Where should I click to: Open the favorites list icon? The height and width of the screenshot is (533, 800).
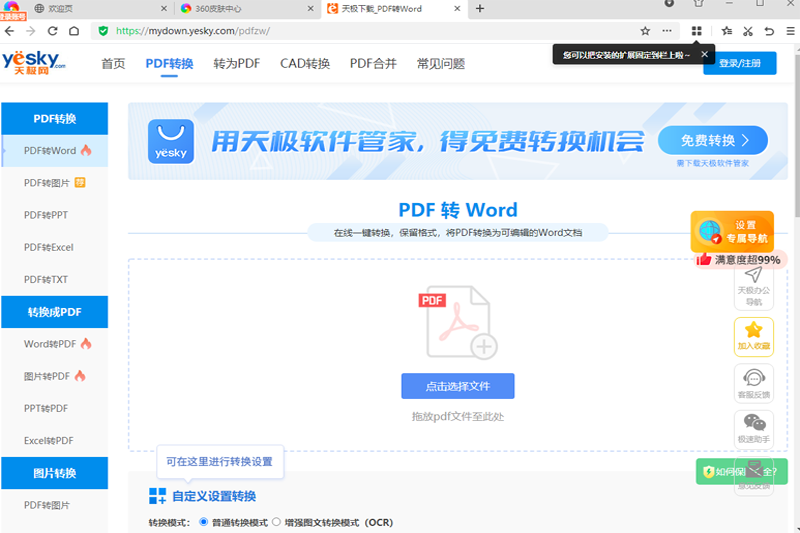click(727, 31)
